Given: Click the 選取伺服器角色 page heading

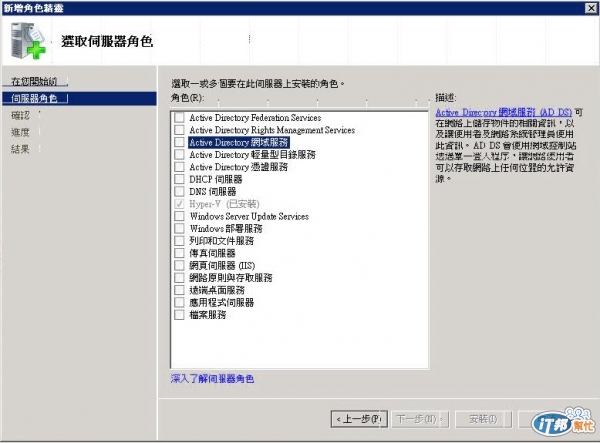Looking at the screenshot, I should (107, 41).
